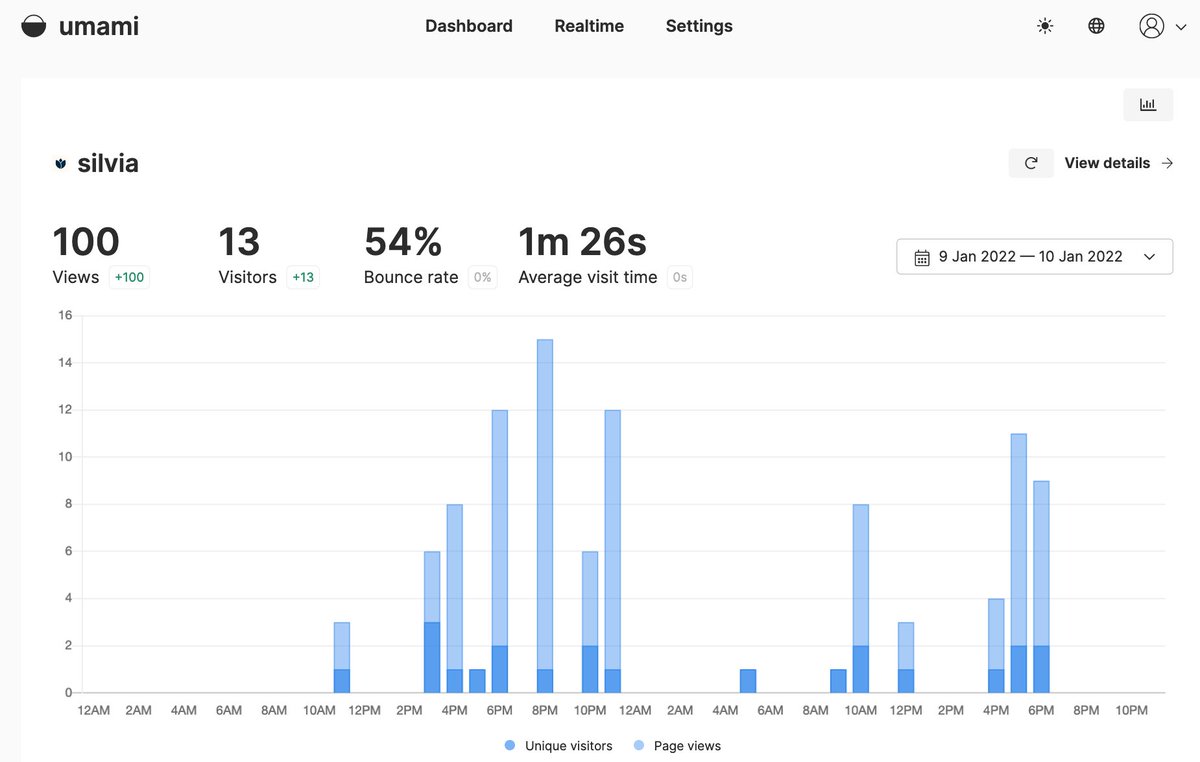The image size is (1200, 762).
Task: Click the silvia website title
Action: 108,163
